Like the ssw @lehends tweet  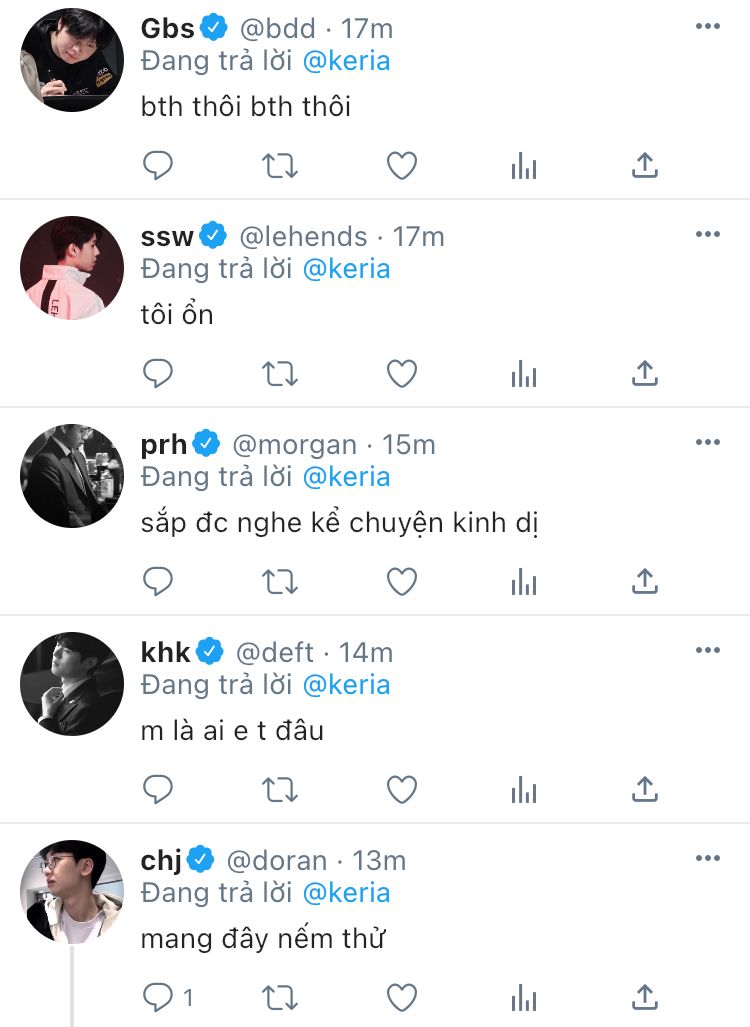[x=402, y=373]
